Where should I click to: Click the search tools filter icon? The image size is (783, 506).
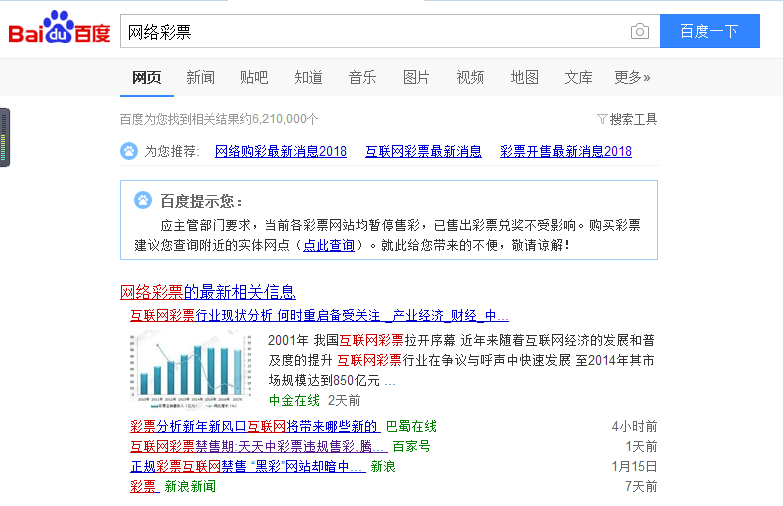[602, 119]
